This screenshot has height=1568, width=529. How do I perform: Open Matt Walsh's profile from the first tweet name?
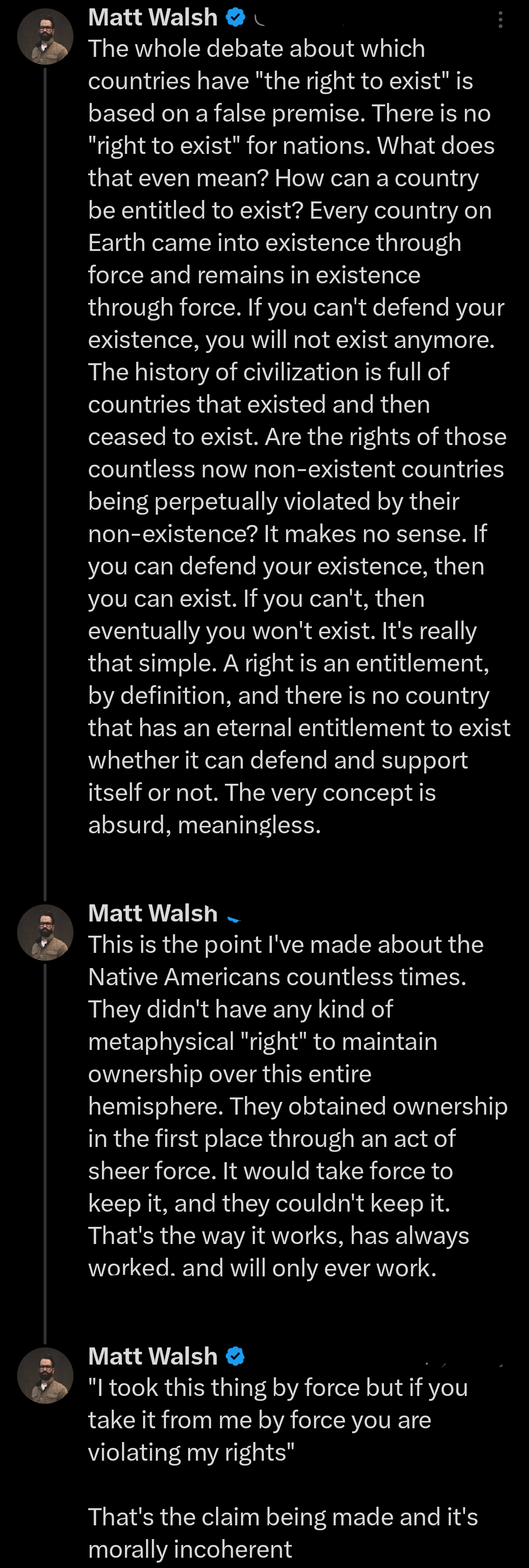pyautogui.click(x=152, y=18)
